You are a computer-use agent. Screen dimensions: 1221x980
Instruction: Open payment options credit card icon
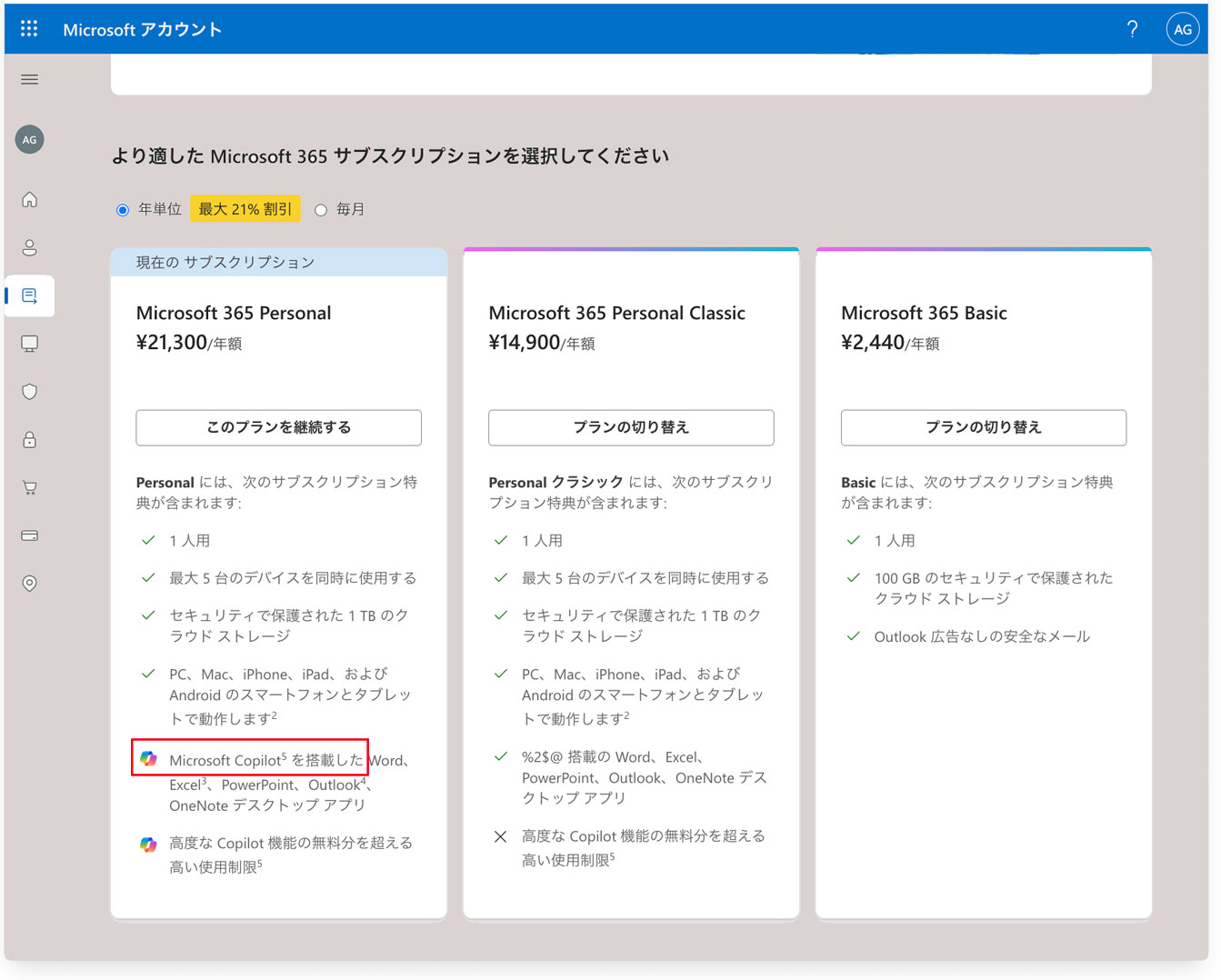click(x=29, y=535)
